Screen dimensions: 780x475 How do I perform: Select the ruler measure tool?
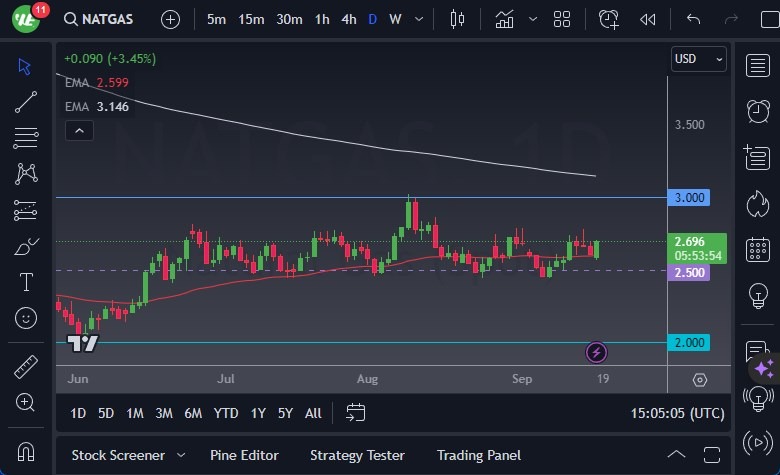[x=26, y=367]
